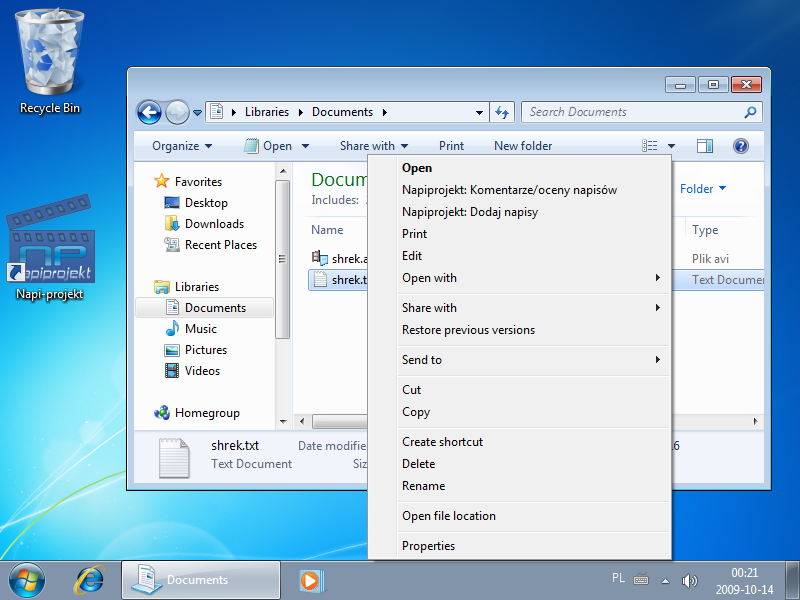Click the Type column header
This screenshot has width=800, height=600.
pyautogui.click(x=705, y=230)
